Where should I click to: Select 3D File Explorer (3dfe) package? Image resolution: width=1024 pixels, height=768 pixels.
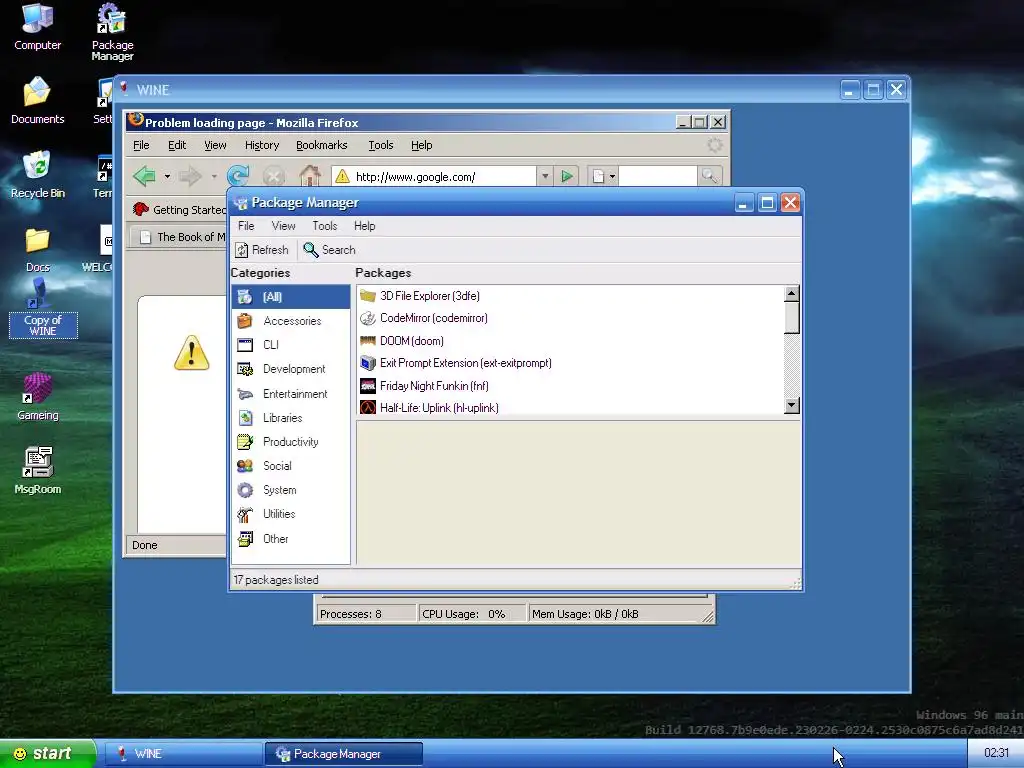click(x=570, y=296)
